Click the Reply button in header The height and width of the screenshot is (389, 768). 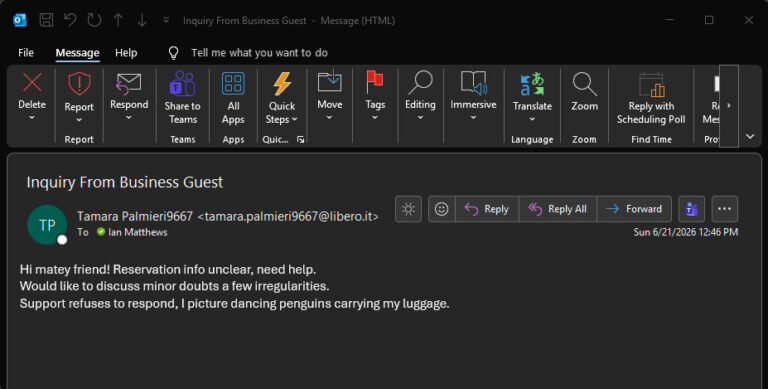pos(487,209)
